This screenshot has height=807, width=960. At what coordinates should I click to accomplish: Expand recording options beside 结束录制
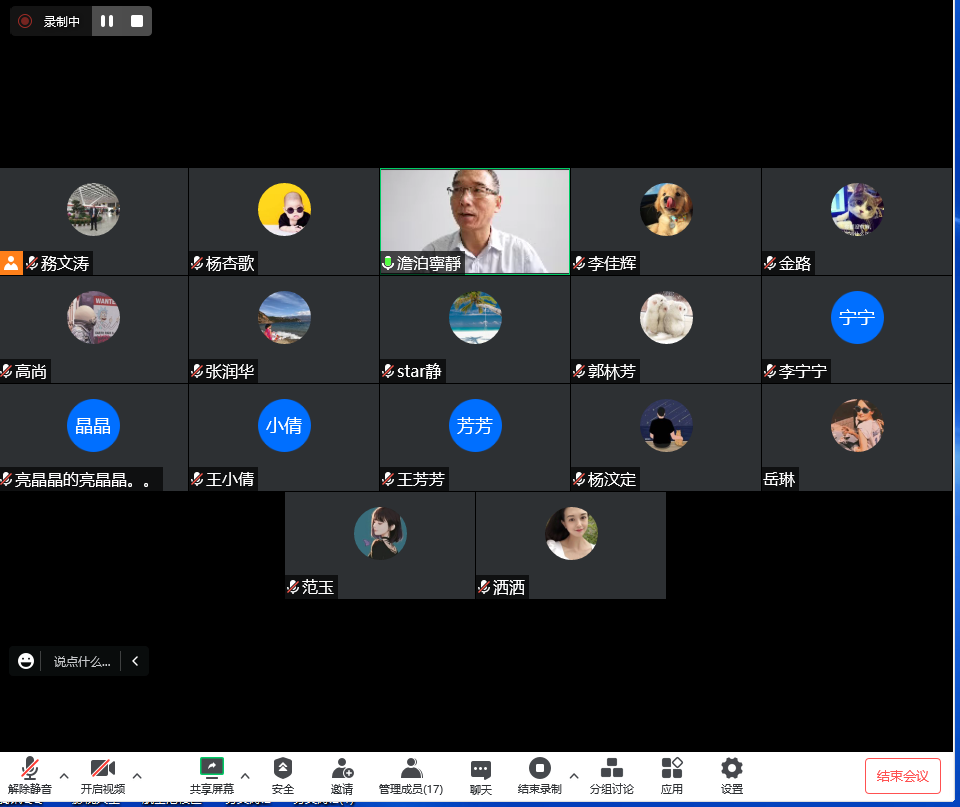573,775
